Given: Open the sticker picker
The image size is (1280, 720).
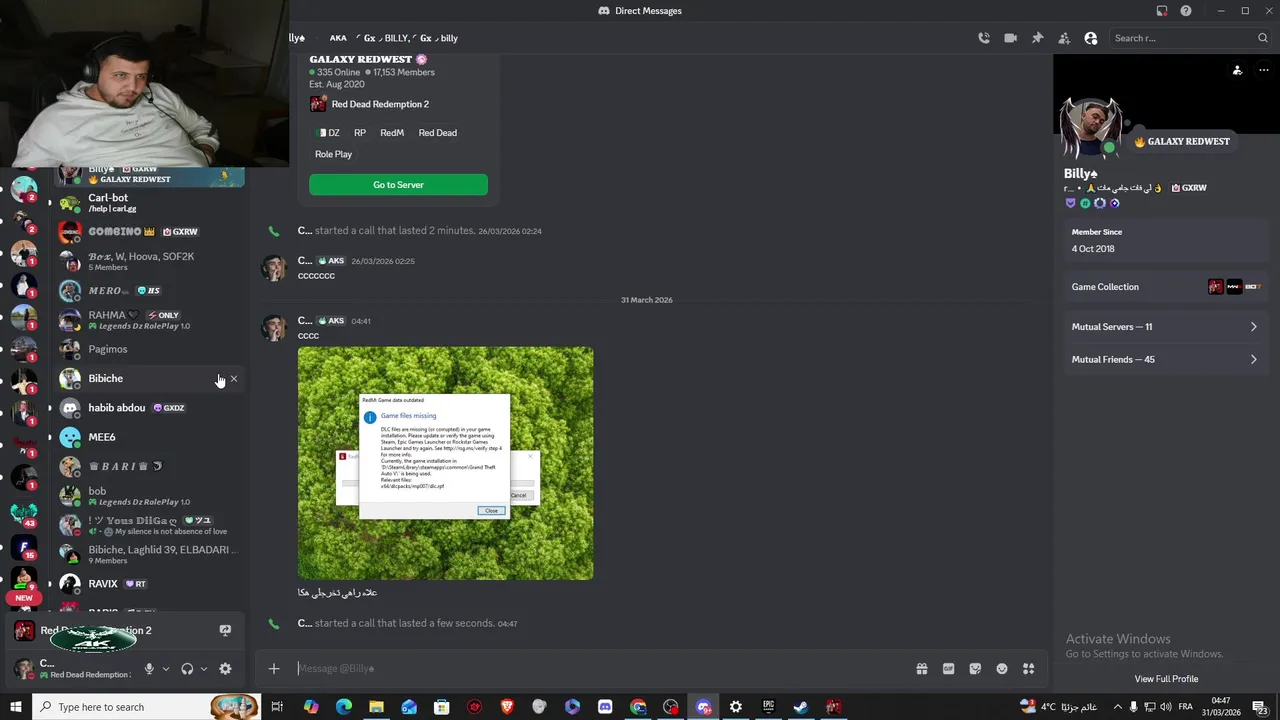Looking at the screenshot, I should point(975,669).
